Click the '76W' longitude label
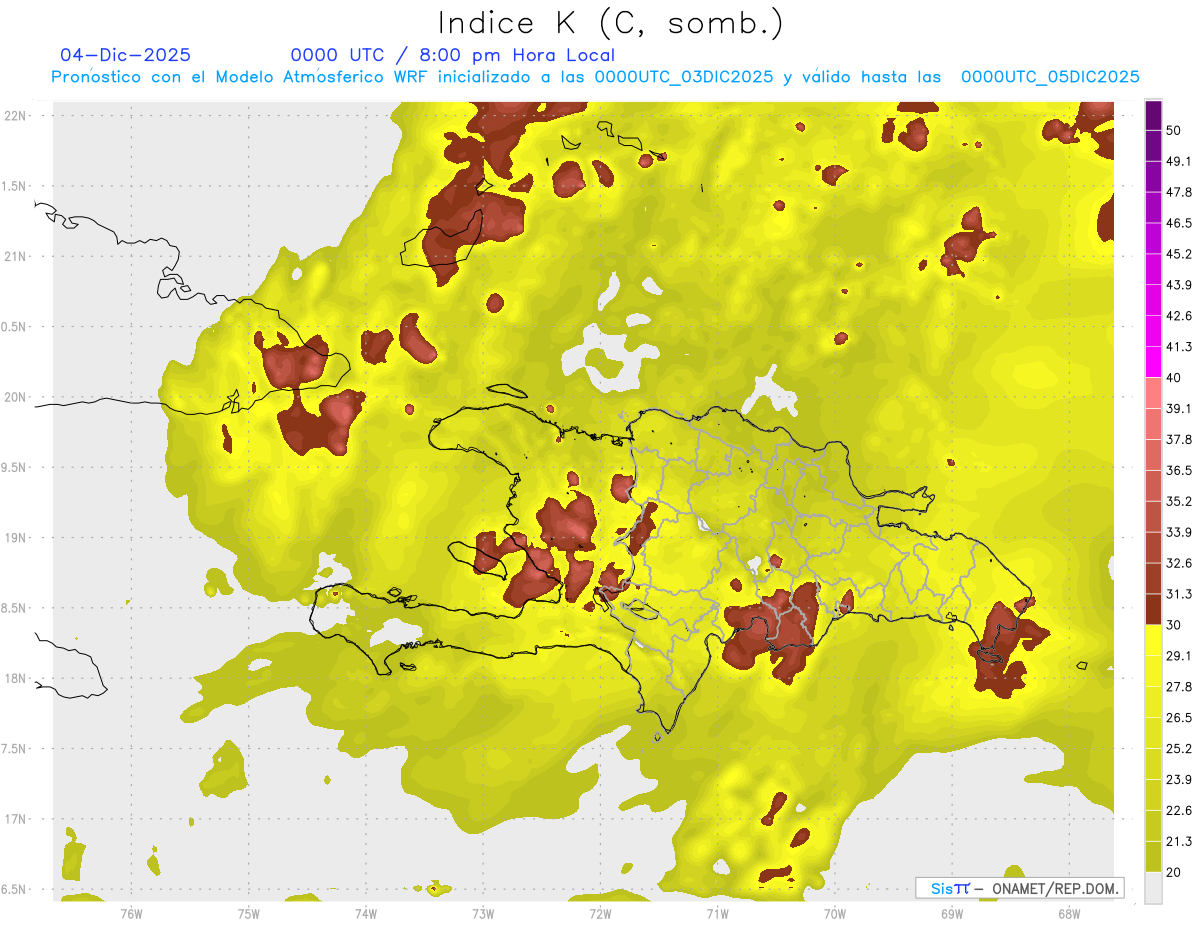The width and height of the screenshot is (1200, 927). (x=131, y=914)
